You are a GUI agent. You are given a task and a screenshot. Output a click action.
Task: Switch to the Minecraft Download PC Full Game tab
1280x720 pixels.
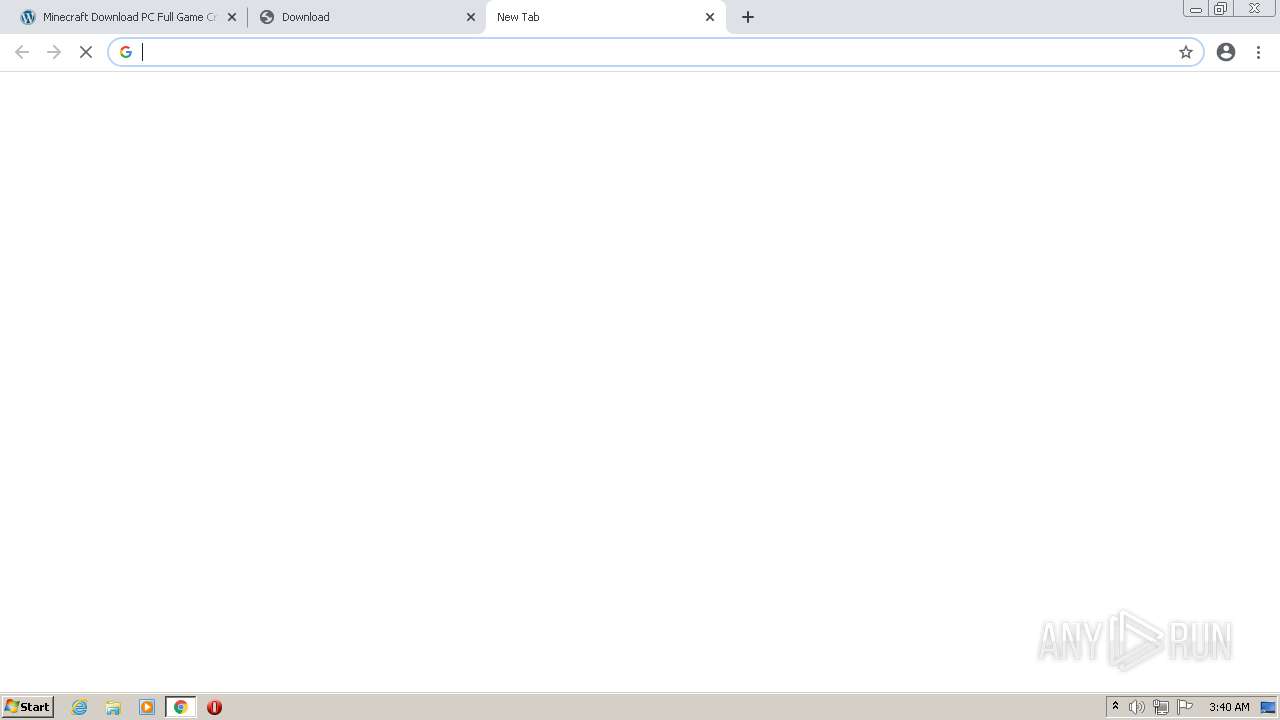pyautogui.click(x=127, y=17)
